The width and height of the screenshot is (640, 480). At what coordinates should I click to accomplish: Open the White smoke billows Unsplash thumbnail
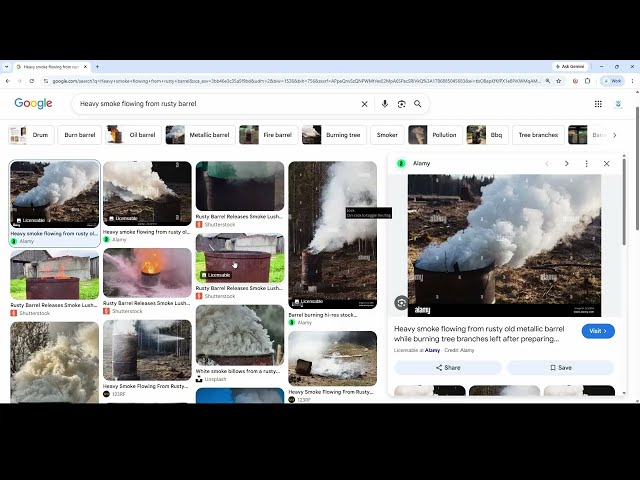coord(240,335)
